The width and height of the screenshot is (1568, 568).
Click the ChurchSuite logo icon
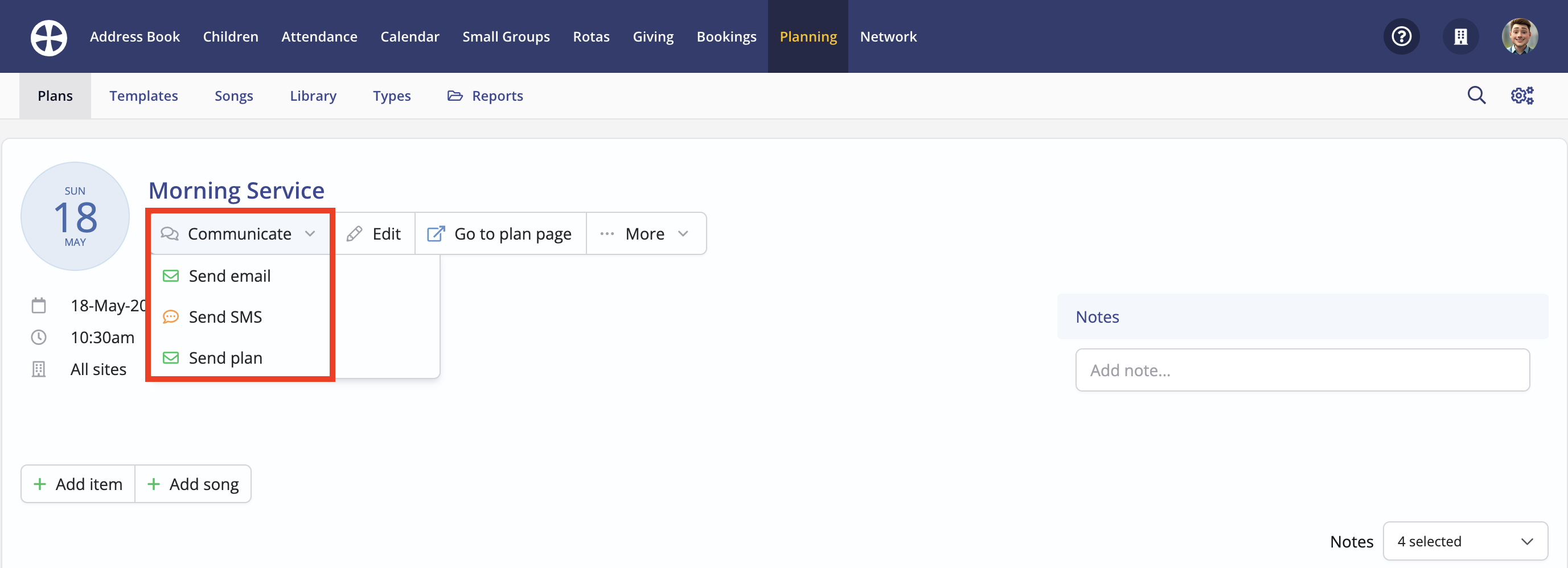coord(49,37)
